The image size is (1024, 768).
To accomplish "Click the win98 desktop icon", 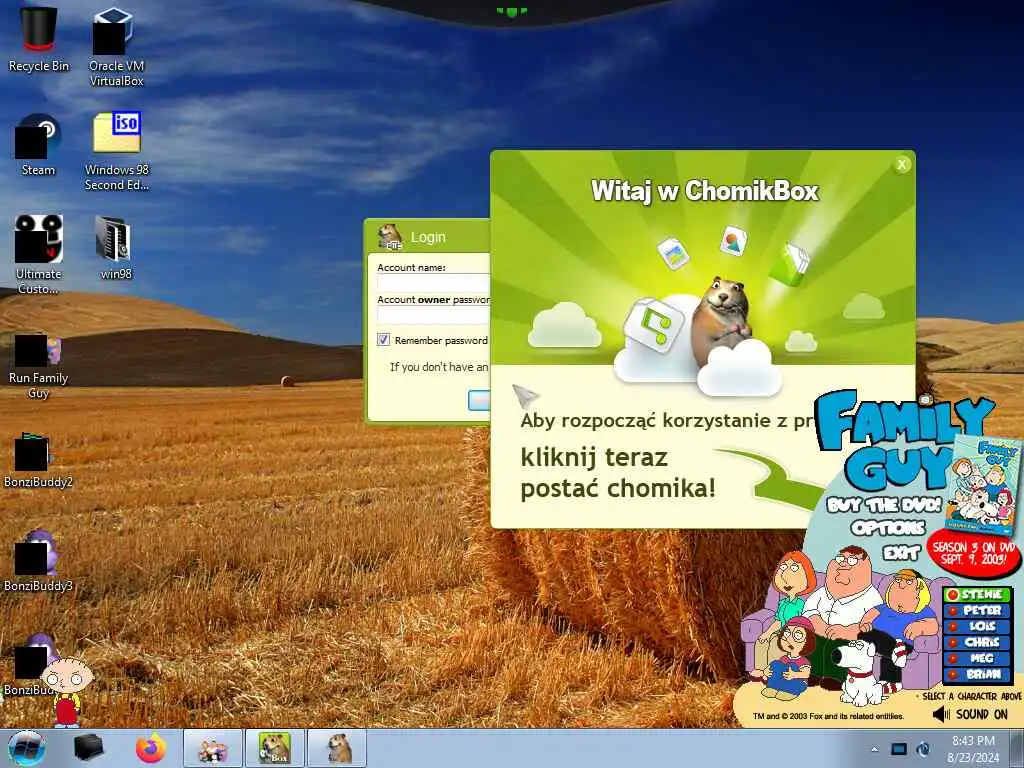I will click(x=116, y=248).
